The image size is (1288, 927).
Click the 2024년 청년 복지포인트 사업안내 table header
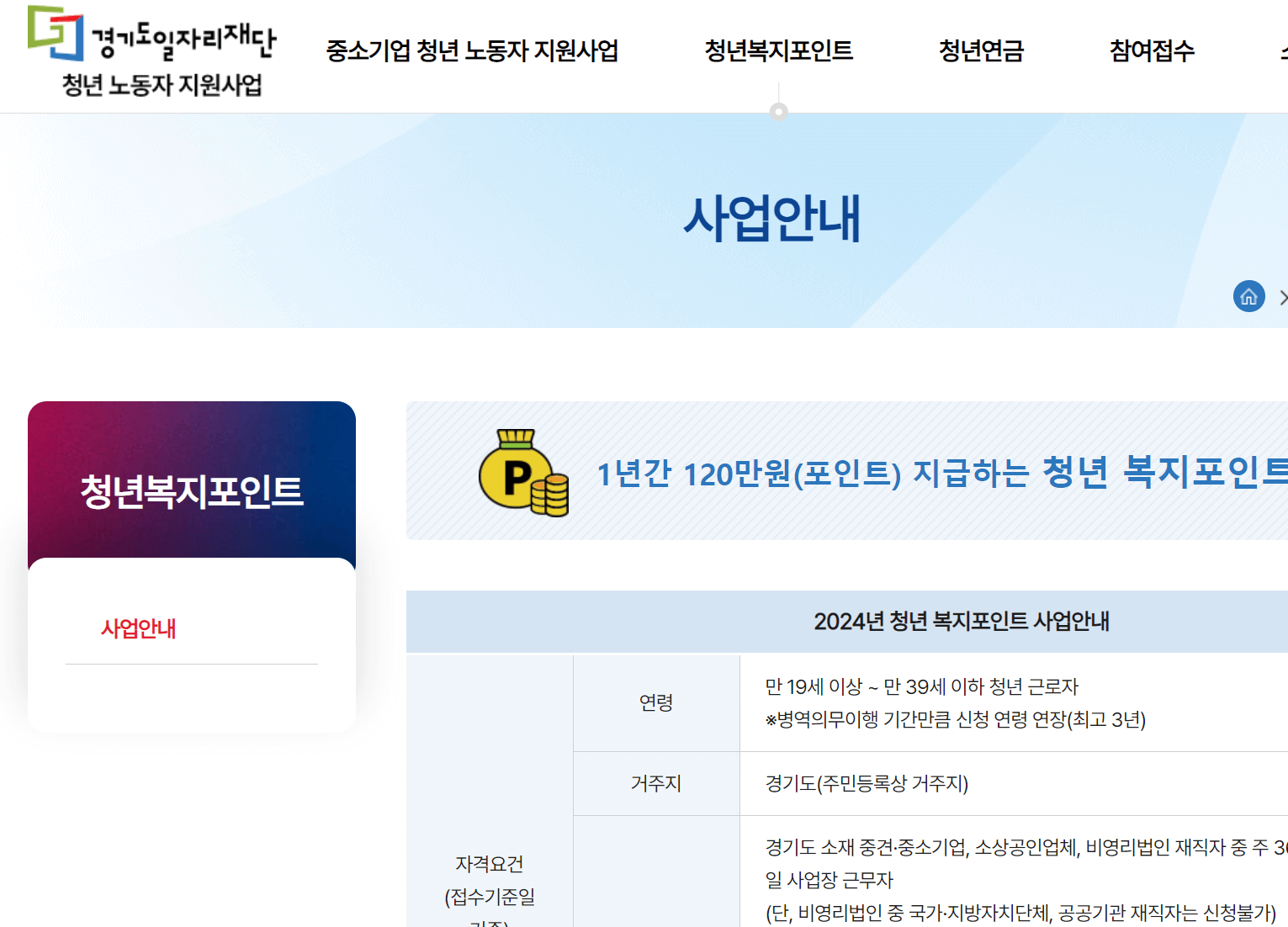(961, 622)
